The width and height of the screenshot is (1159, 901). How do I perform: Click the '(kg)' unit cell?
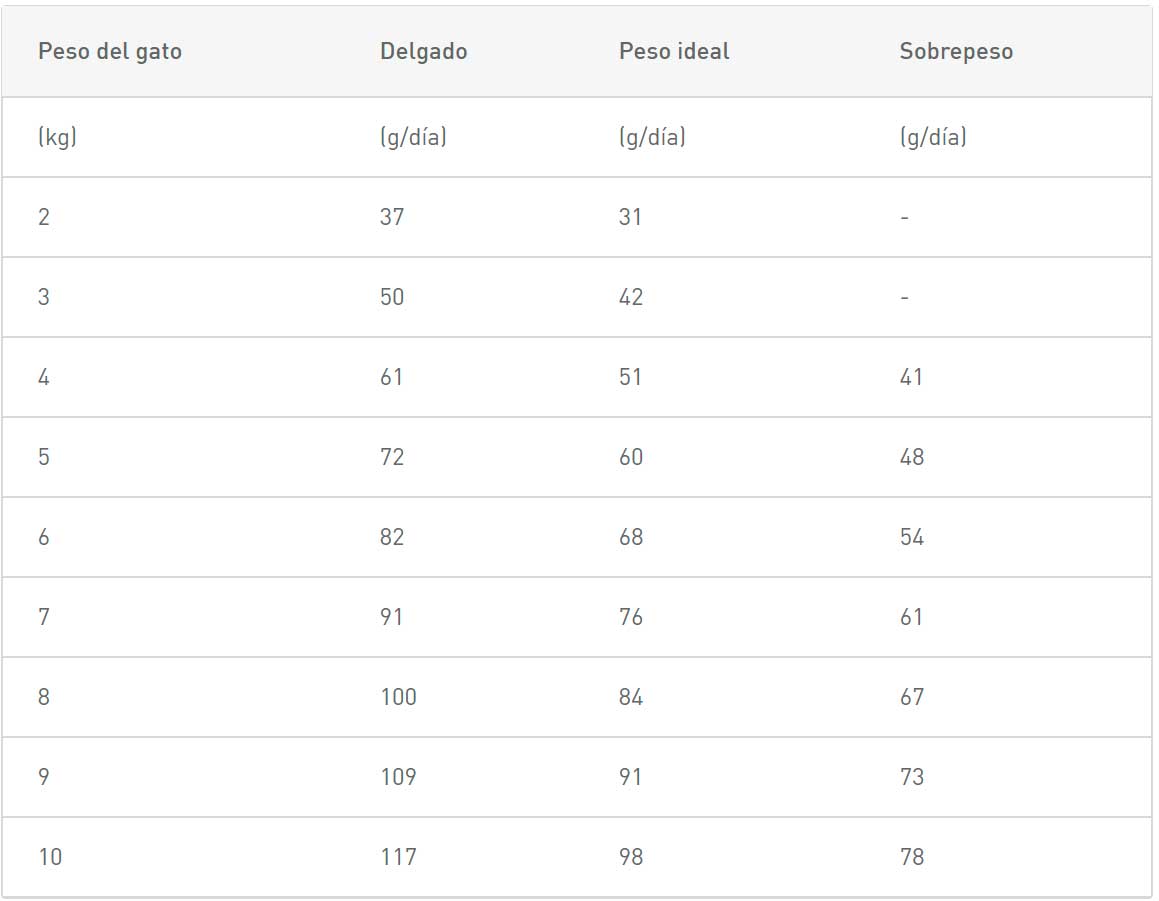[x=57, y=138]
